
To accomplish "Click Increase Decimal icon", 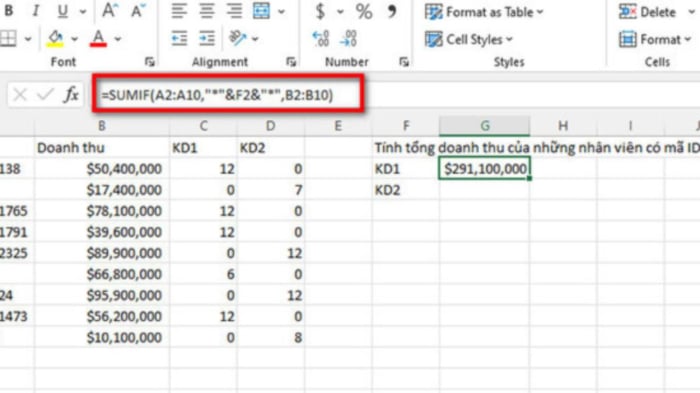I will click(321, 39).
